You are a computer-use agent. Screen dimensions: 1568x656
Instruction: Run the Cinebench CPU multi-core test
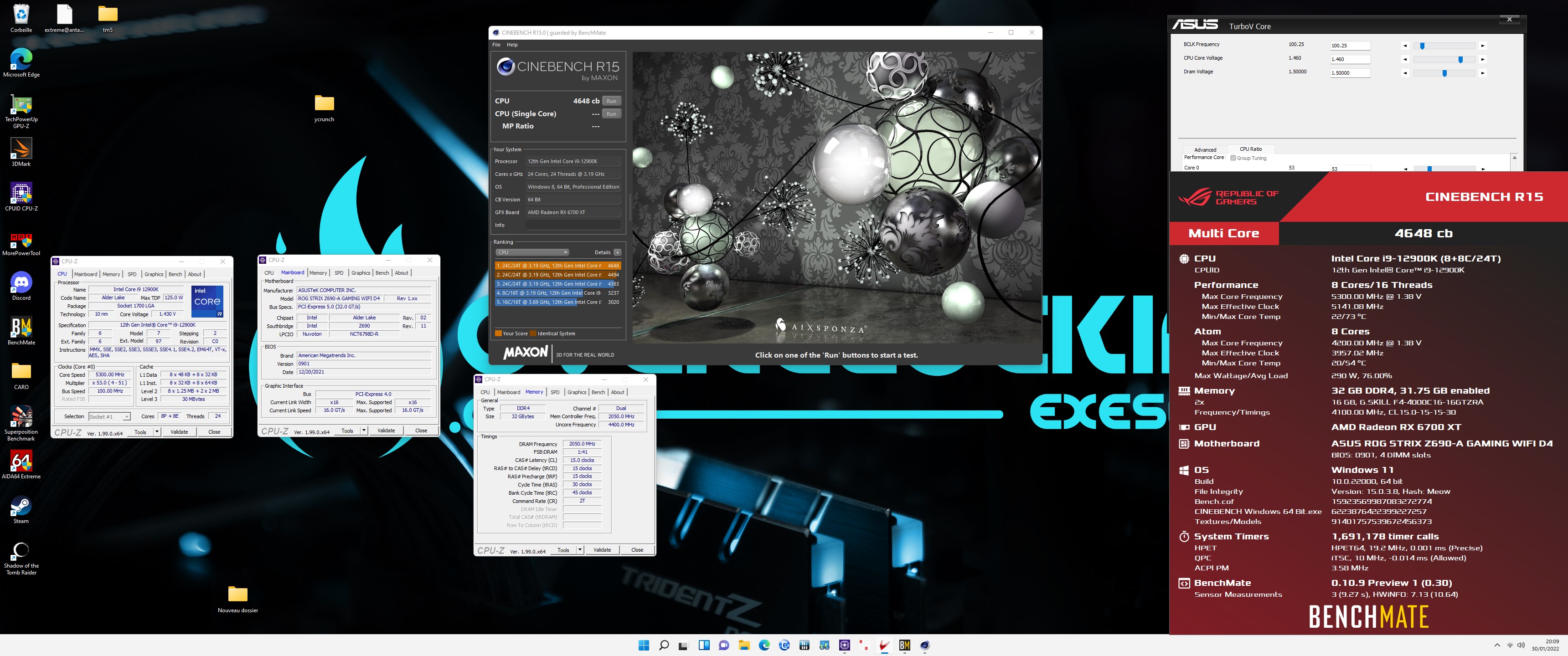pos(611,101)
